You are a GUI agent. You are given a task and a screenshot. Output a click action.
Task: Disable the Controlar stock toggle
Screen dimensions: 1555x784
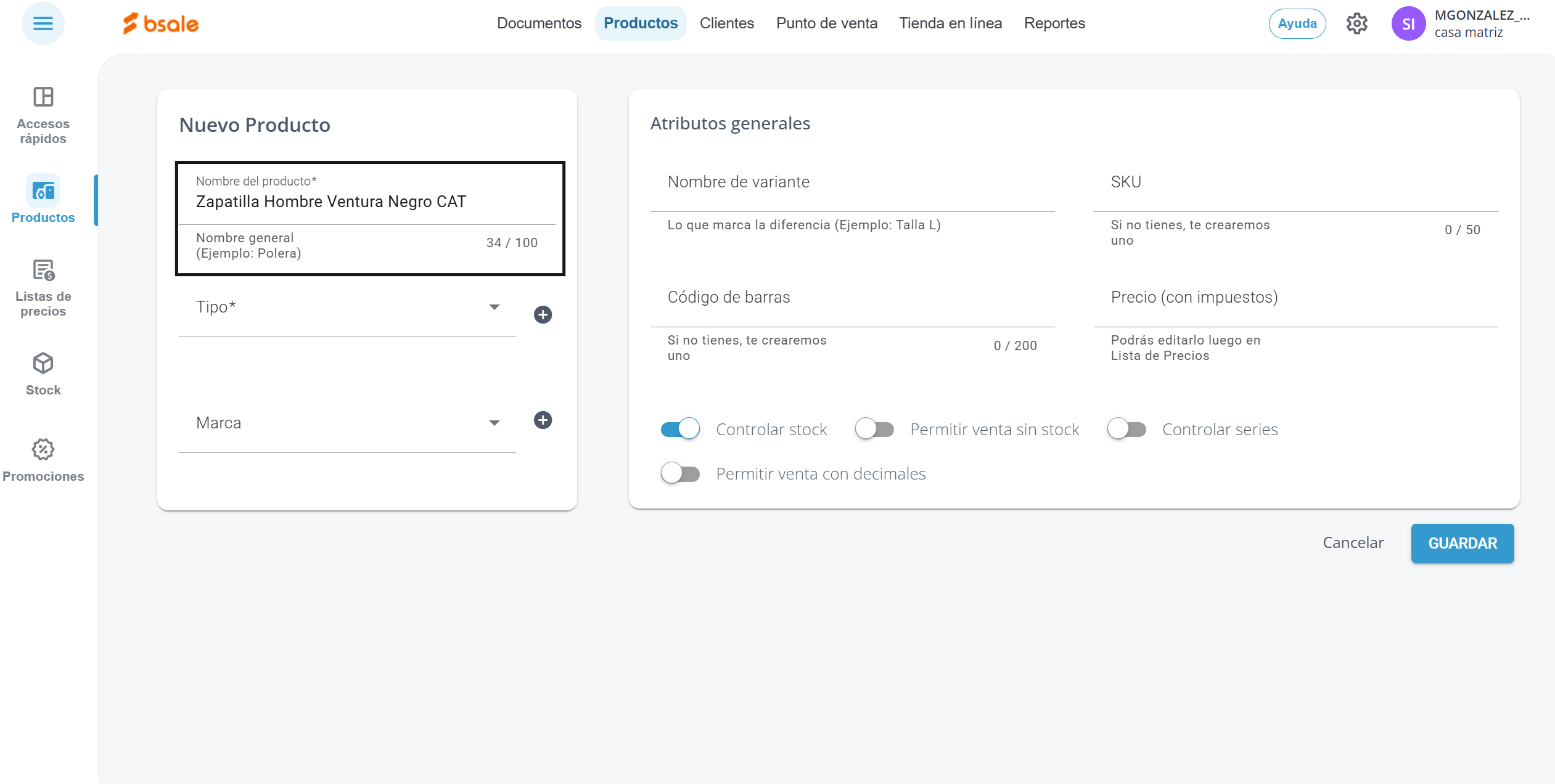(x=680, y=429)
